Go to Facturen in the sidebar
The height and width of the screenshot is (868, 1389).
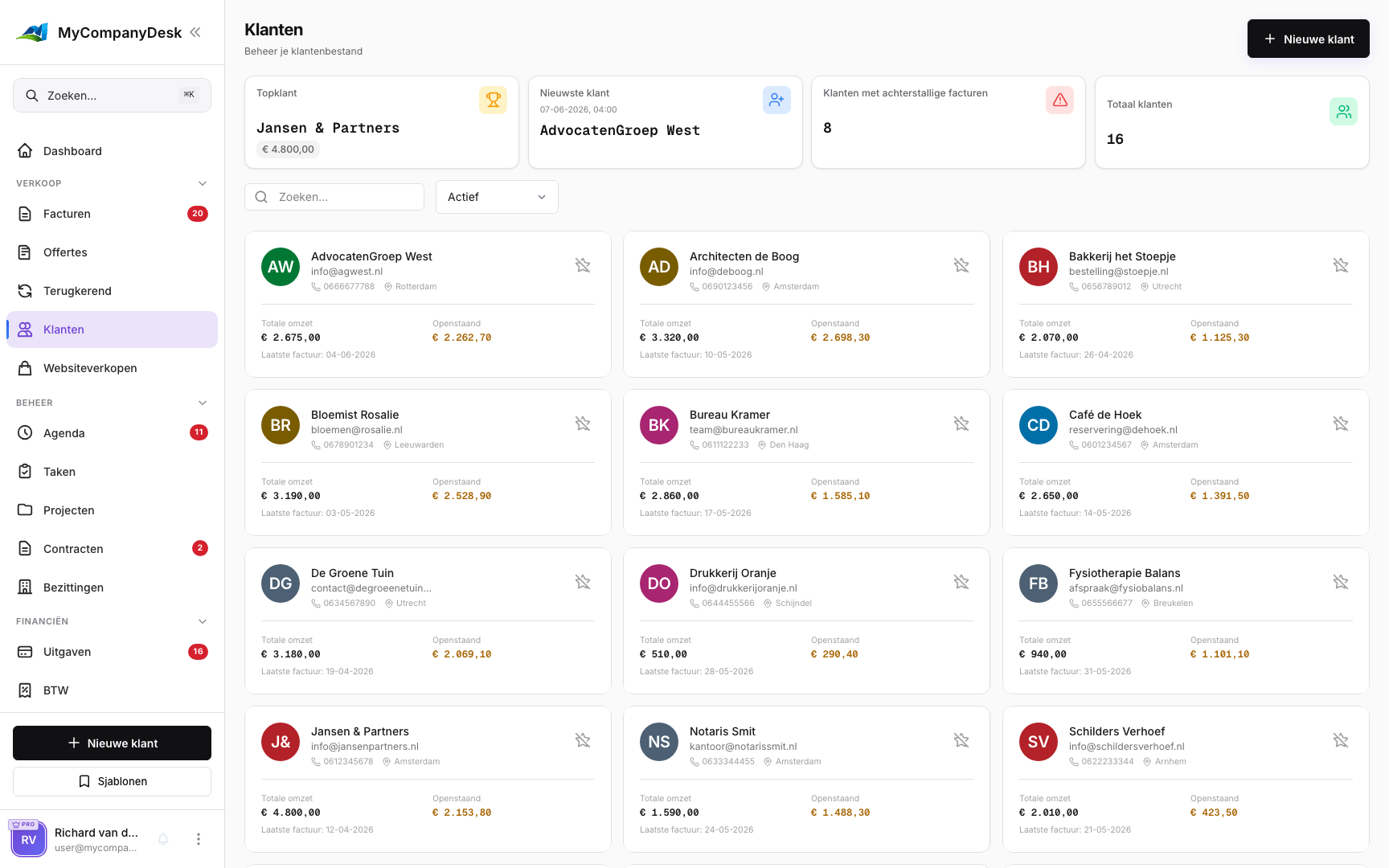(x=112, y=214)
